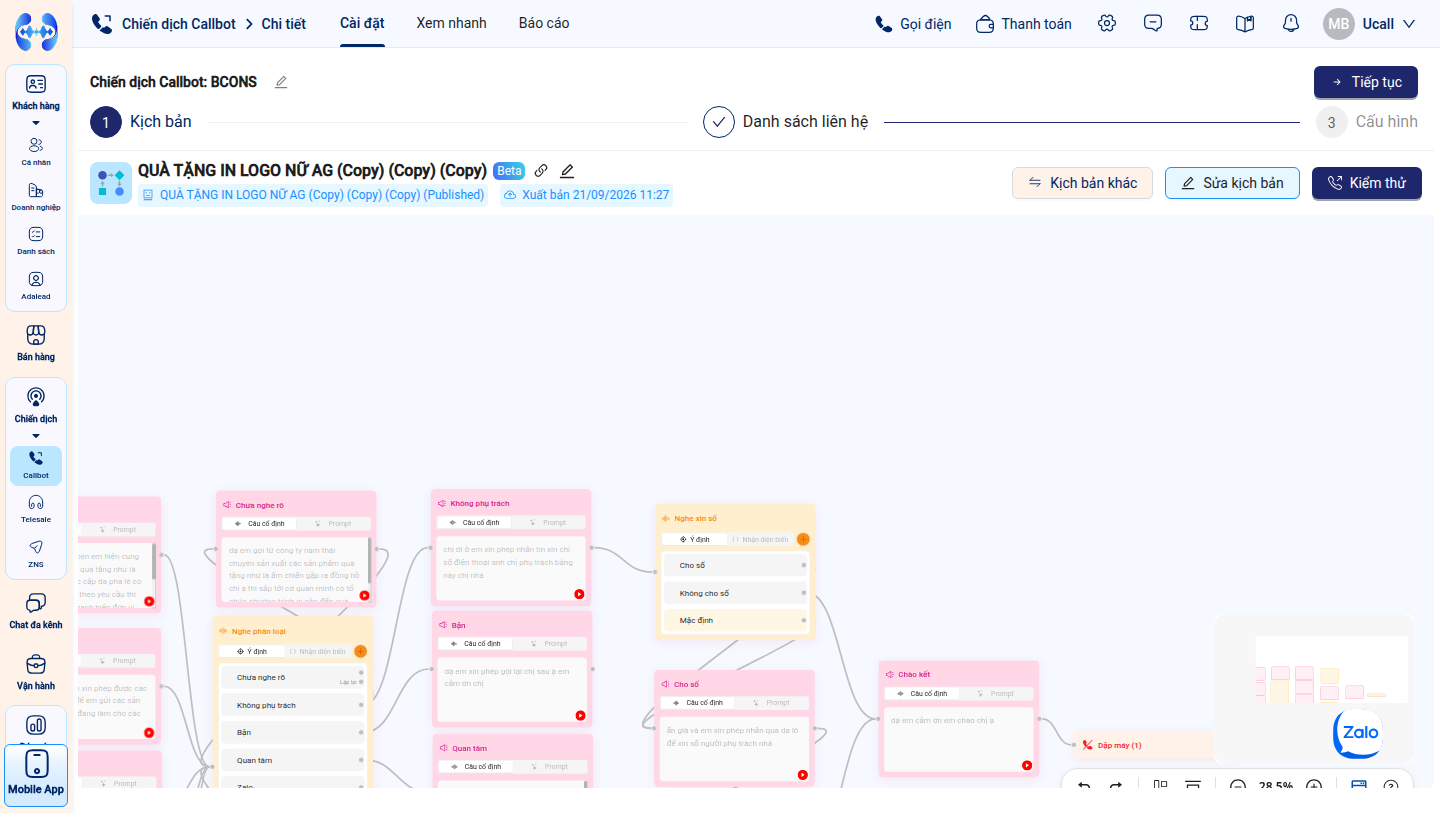The image size is (1440, 813).
Task: Click the settings gear in header
Action: (x=1107, y=23)
